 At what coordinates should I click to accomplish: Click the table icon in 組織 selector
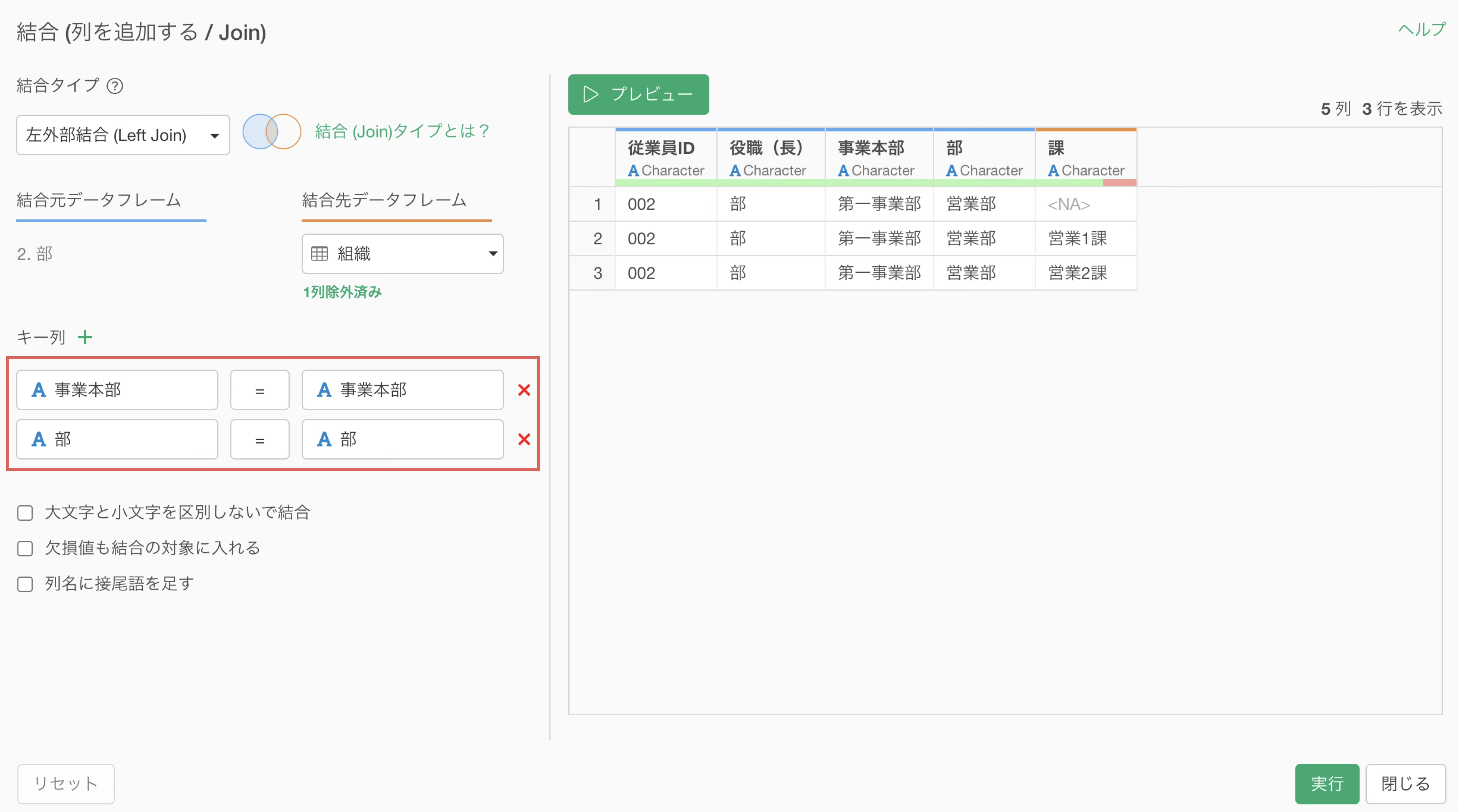tap(320, 254)
